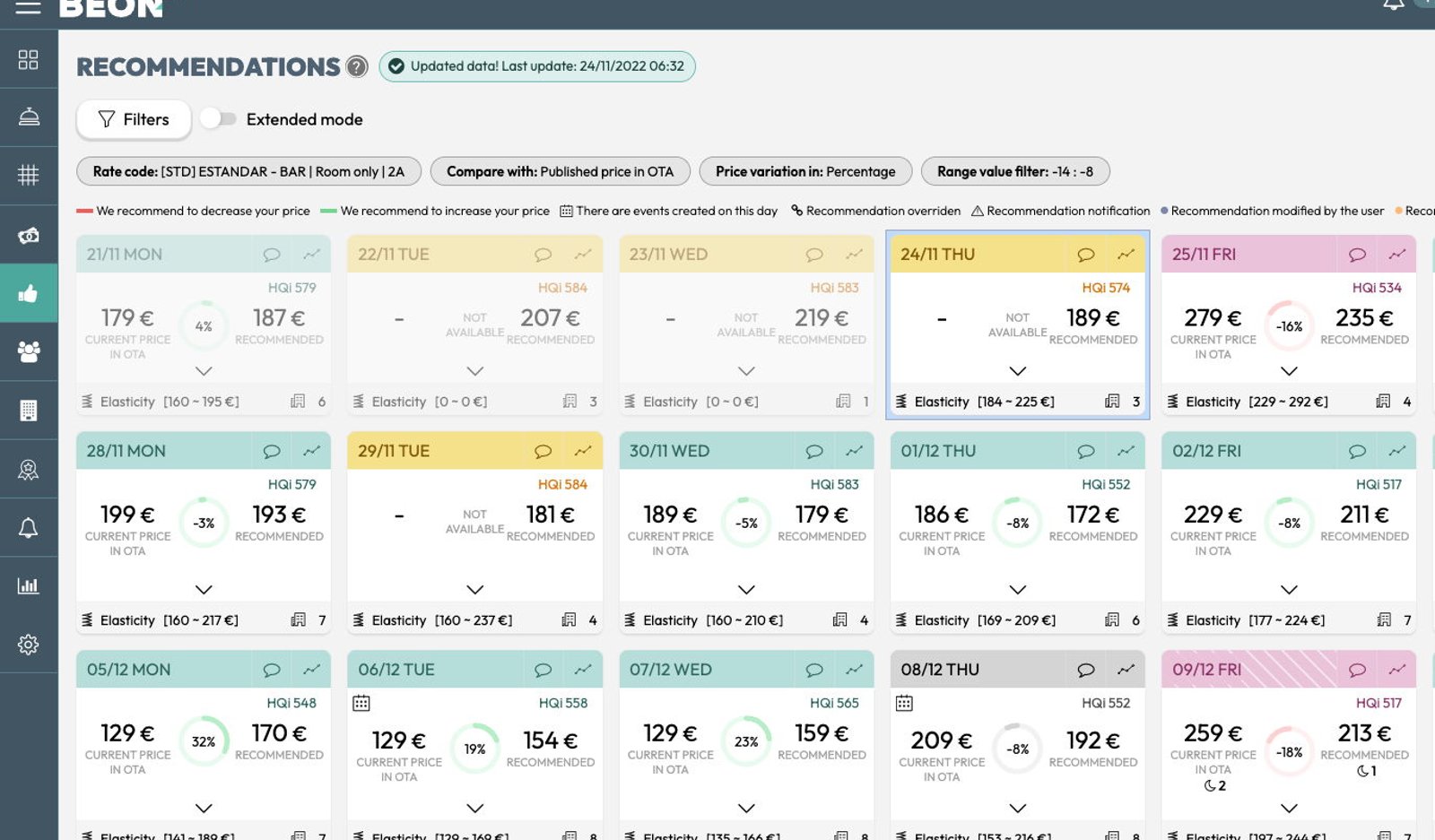The image size is (1435, 840).
Task: Open the settings gear sidebar icon
Action: [x=29, y=644]
